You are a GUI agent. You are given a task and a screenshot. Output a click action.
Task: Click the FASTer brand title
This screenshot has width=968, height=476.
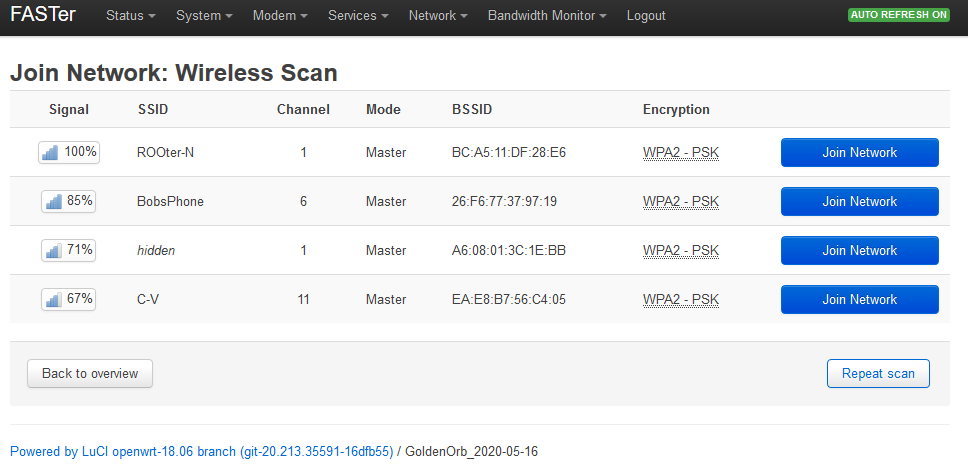pyautogui.click(x=43, y=16)
